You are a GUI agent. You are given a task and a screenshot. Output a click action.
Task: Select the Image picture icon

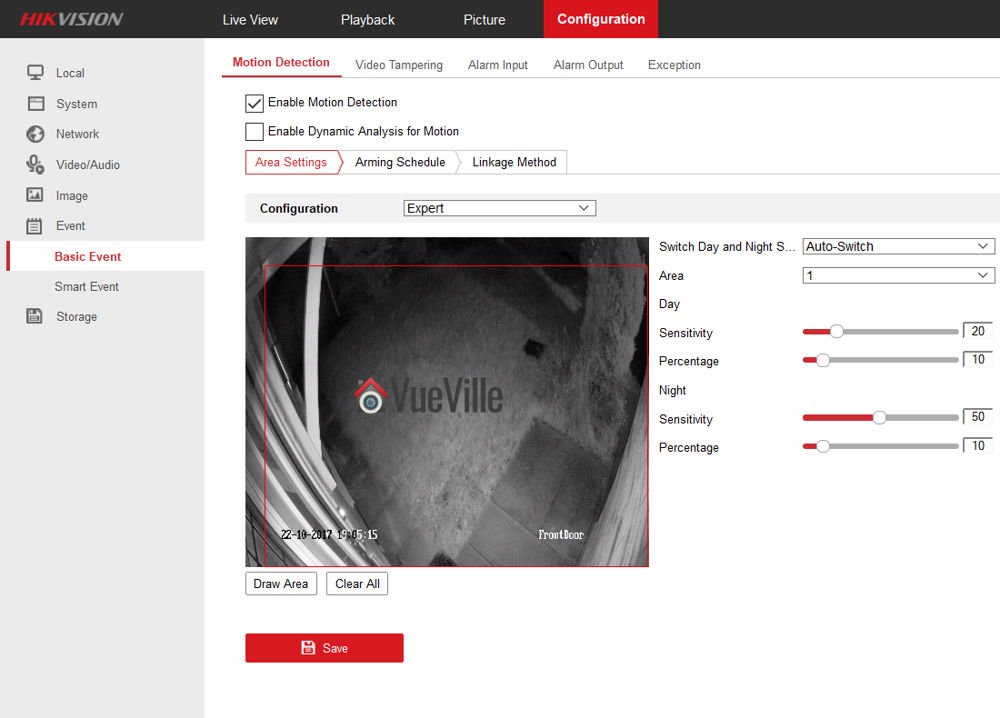35,195
